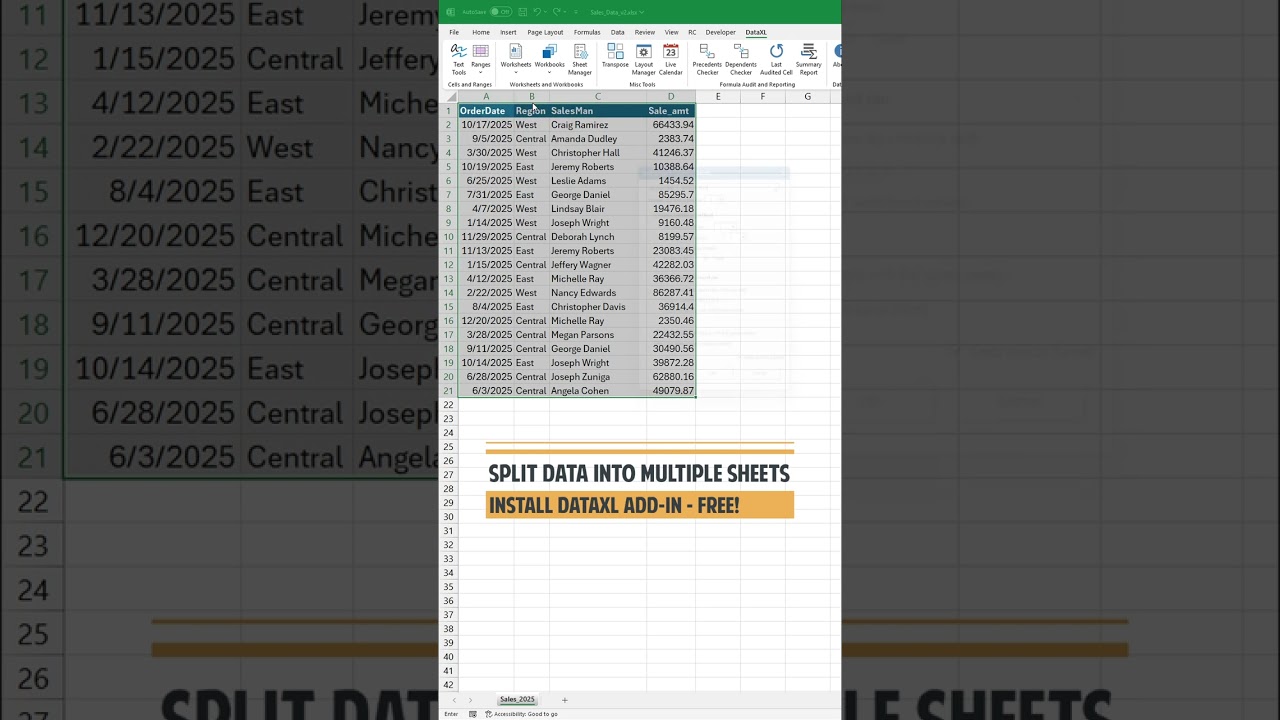
Task: Switch to the View tab
Action: (671, 32)
